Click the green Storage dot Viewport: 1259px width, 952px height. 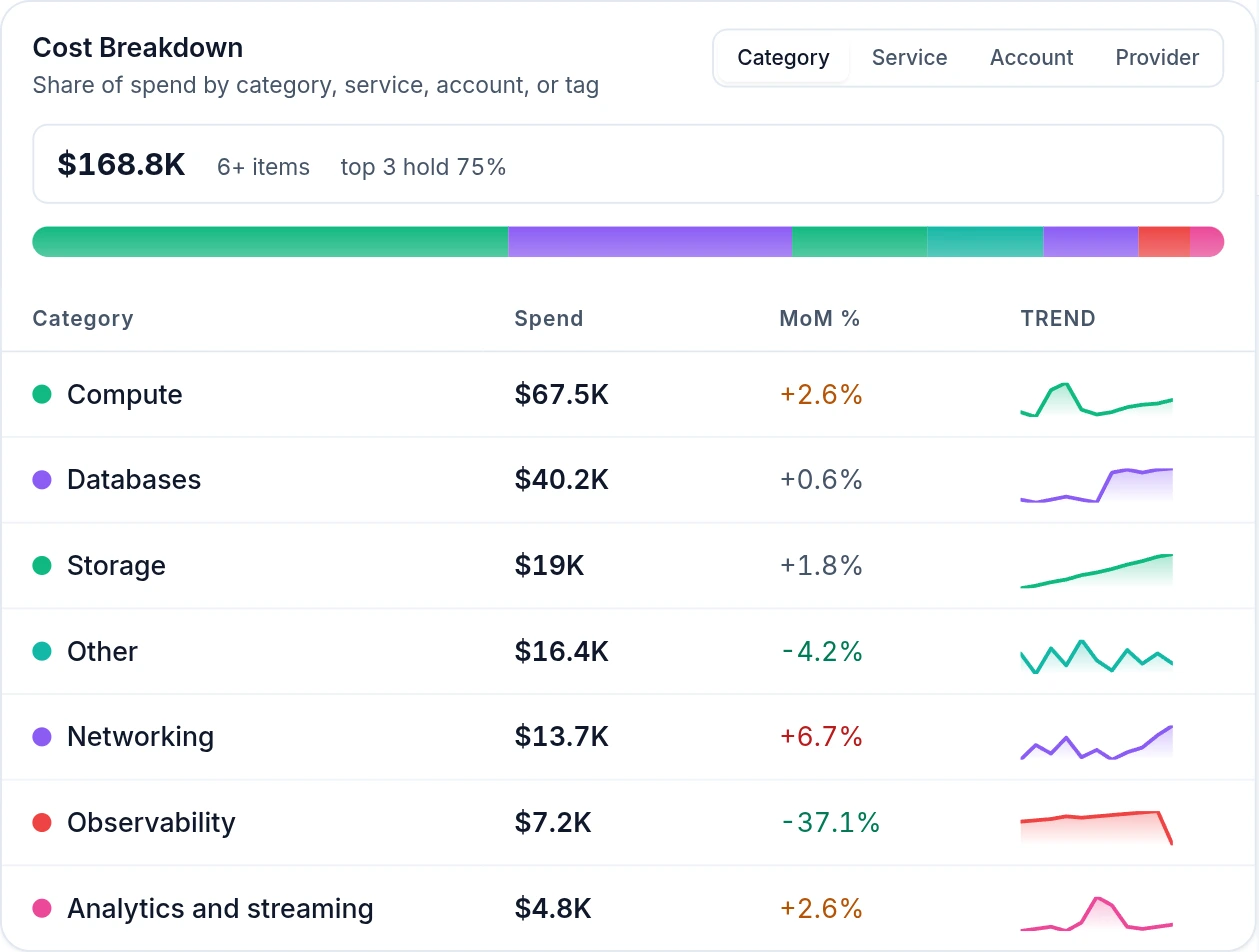pyautogui.click(x=42, y=566)
